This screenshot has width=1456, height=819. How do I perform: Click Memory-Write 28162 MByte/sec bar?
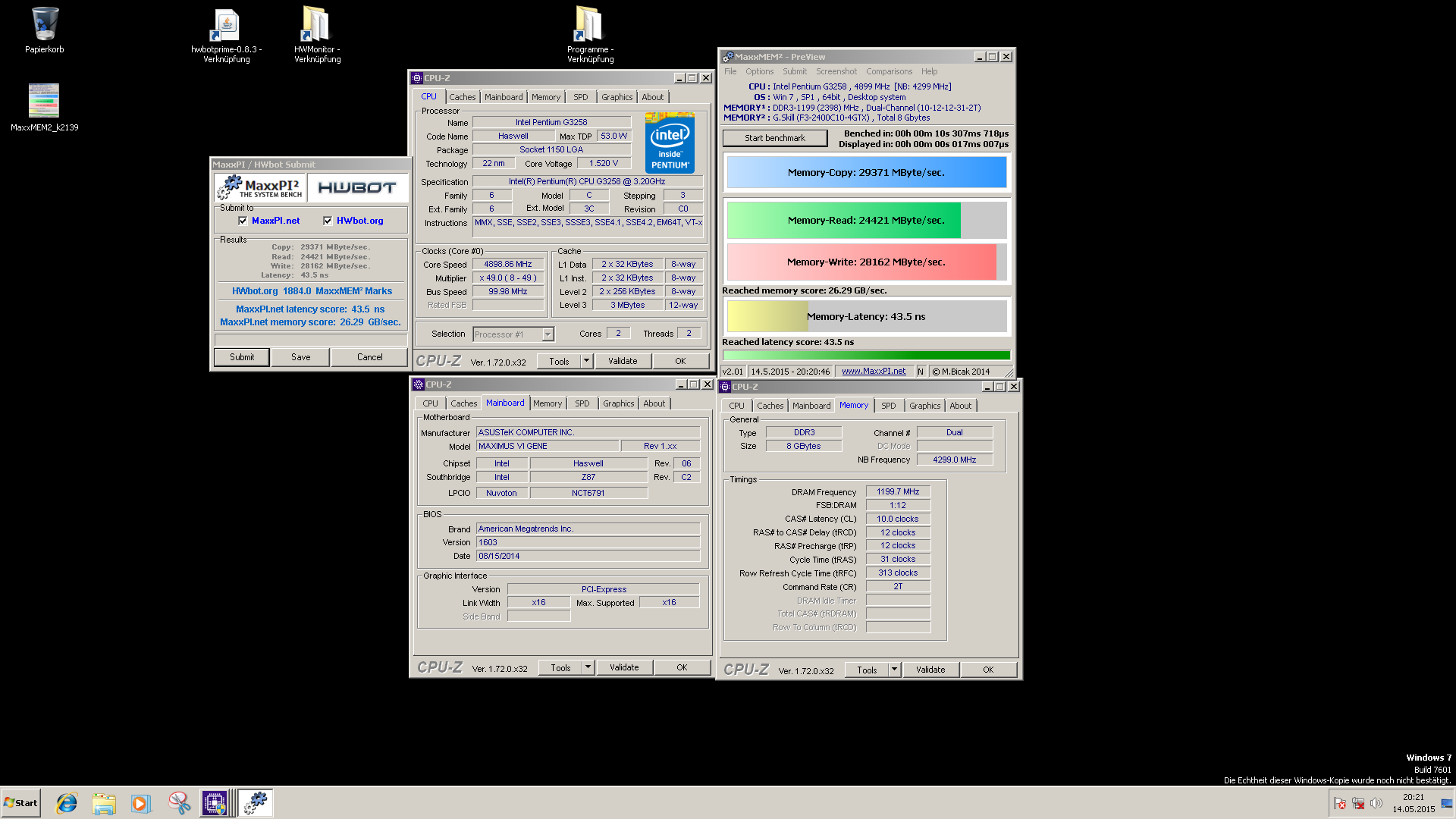point(866,262)
